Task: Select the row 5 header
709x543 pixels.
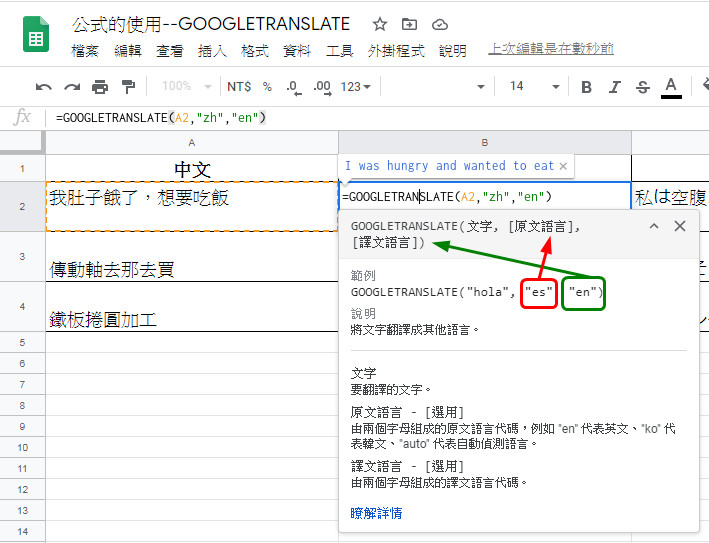Action: pos(22,342)
